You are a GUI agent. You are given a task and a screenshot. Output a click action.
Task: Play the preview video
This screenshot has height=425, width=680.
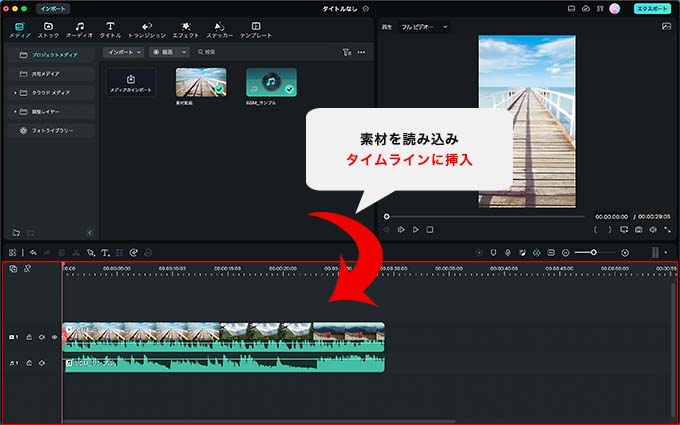pyautogui.click(x=415, y=230)
